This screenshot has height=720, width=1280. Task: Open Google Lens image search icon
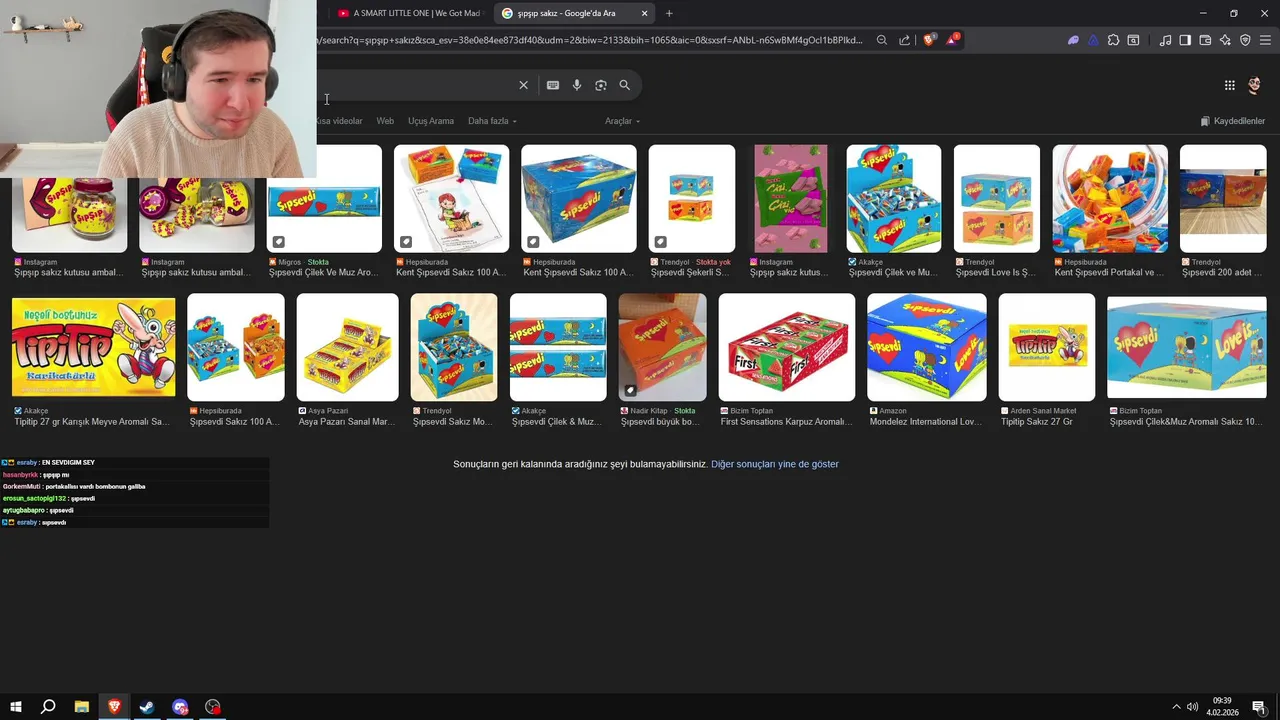click(x=601, y=85)
